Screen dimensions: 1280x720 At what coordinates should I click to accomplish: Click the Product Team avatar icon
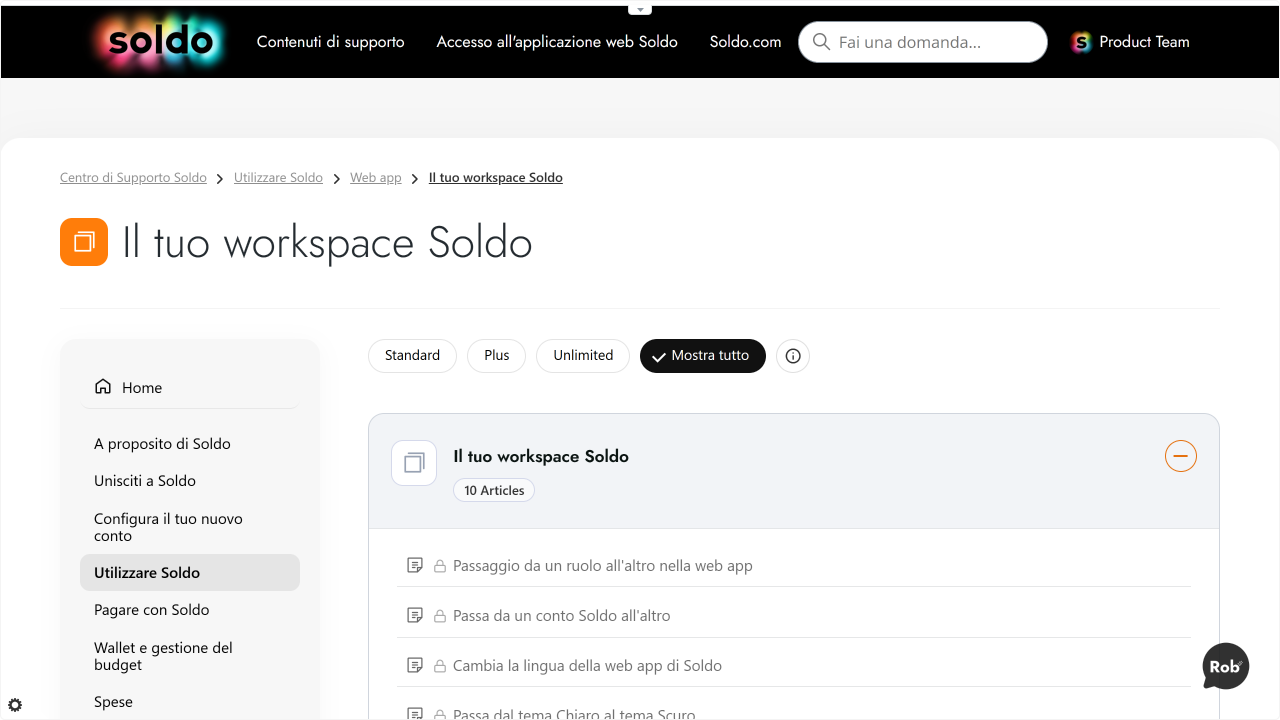point(1081,42)
